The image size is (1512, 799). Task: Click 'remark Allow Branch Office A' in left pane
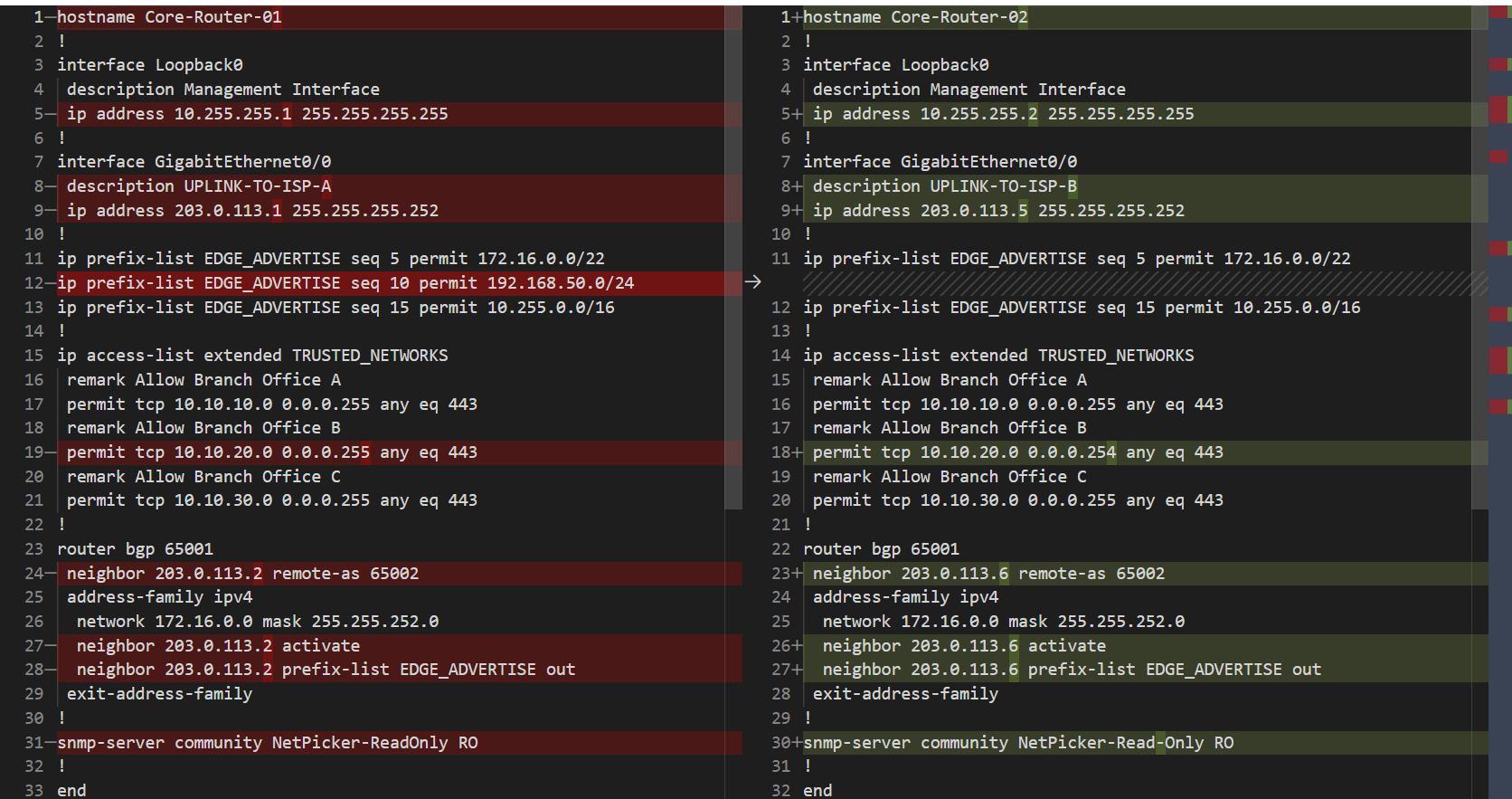click(203, 380)
